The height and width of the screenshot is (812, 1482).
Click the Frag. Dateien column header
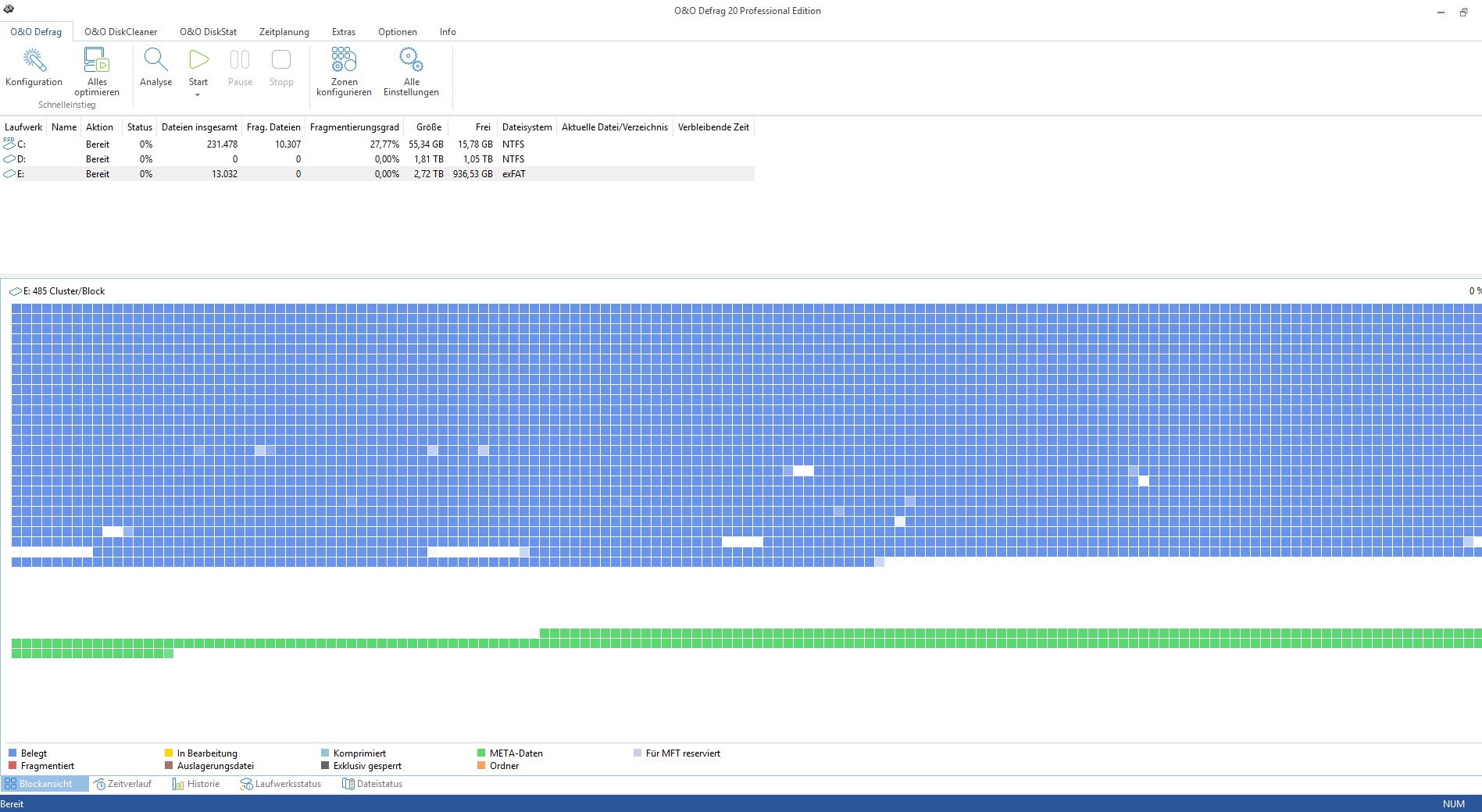coord(273,127)
